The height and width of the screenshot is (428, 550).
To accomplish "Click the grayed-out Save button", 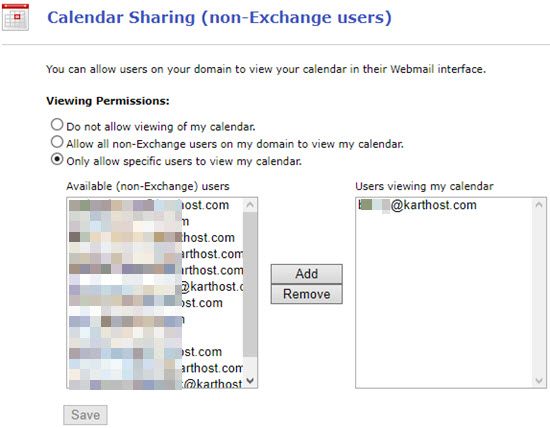I will click(x=85, y=415).
